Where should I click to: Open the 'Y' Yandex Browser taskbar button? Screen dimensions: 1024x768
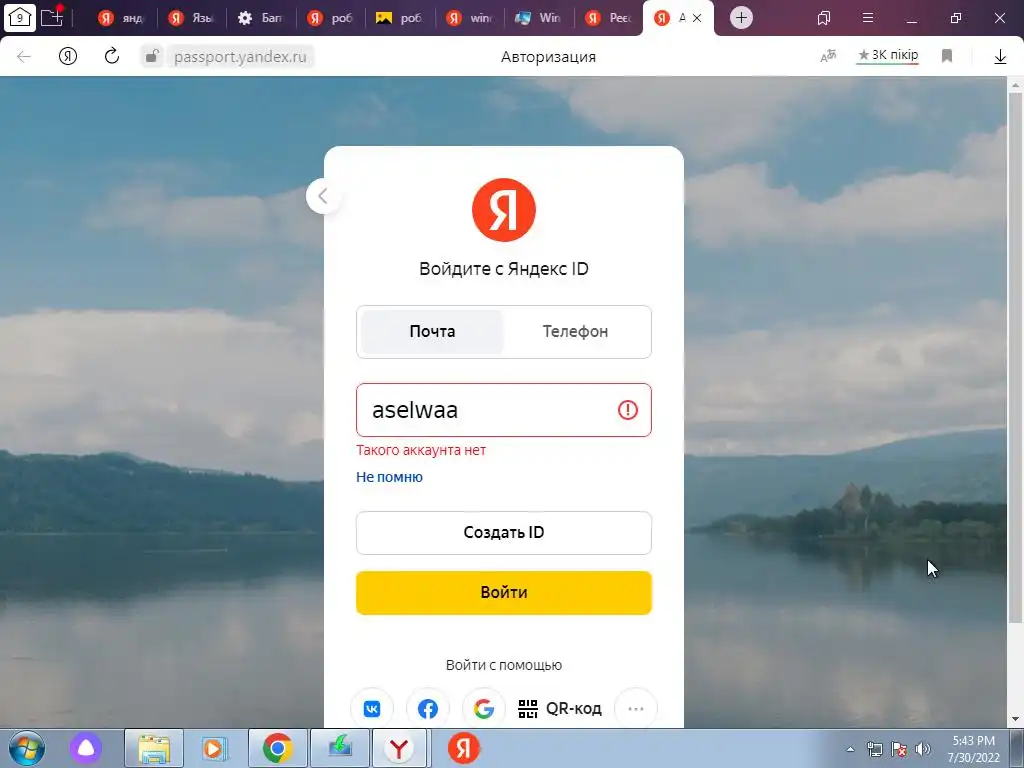(399, 748)
